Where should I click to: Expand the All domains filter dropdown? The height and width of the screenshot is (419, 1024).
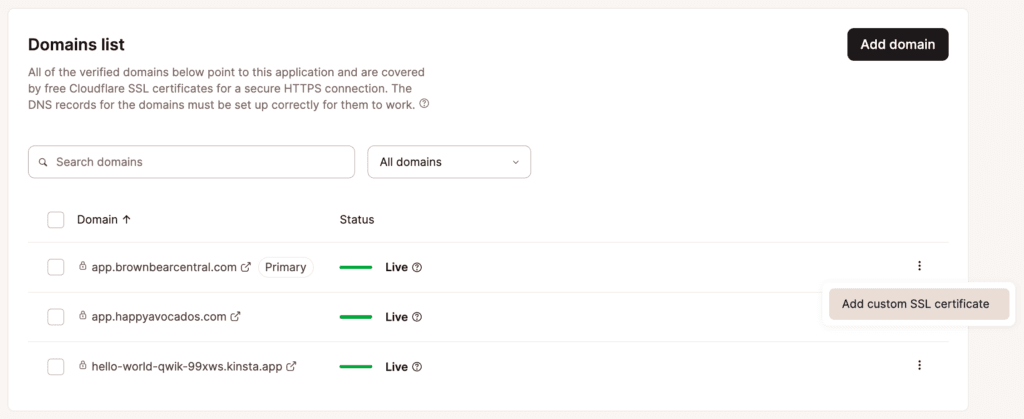coord(449,162)
